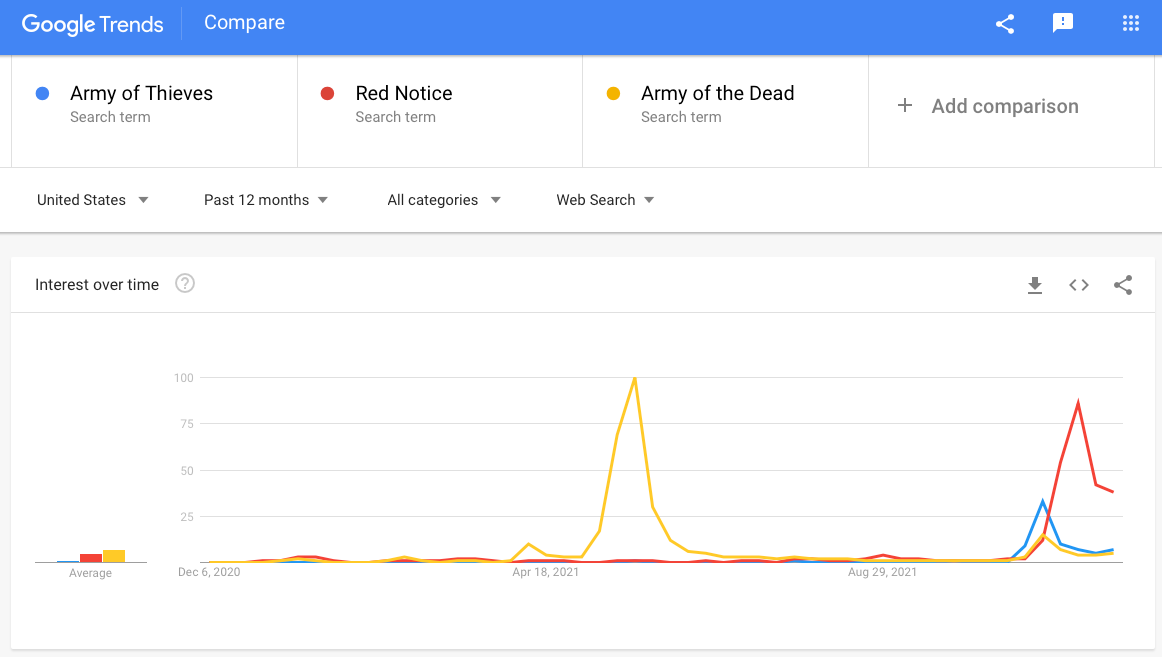Image resolution: width=1162 pixels, height=657 pixels.
Task: Click Add comparison
Action: coord(1005,107)
